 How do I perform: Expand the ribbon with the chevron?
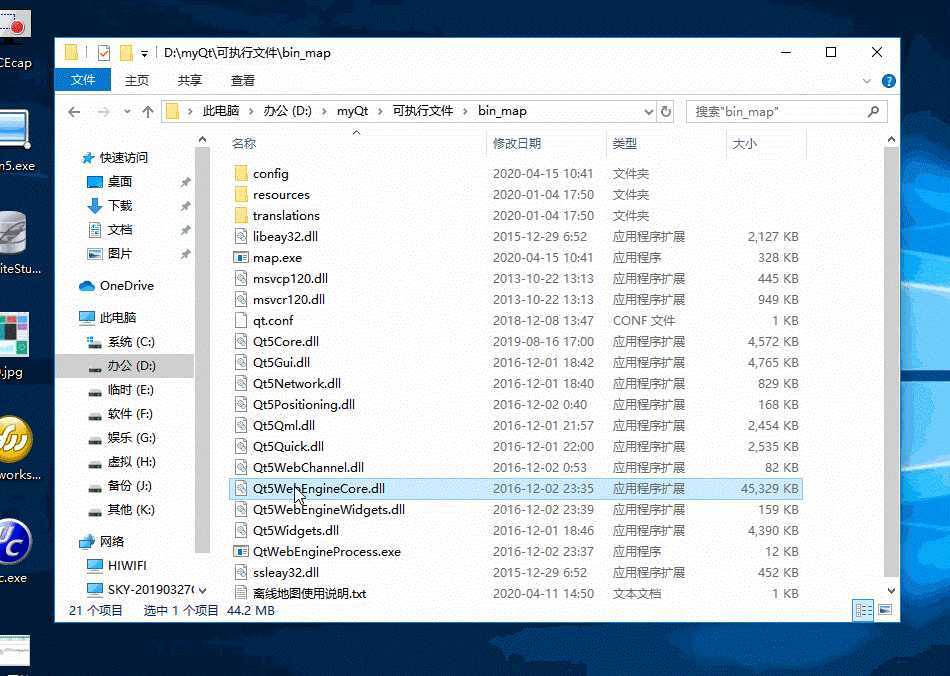(x=866, y=81)
